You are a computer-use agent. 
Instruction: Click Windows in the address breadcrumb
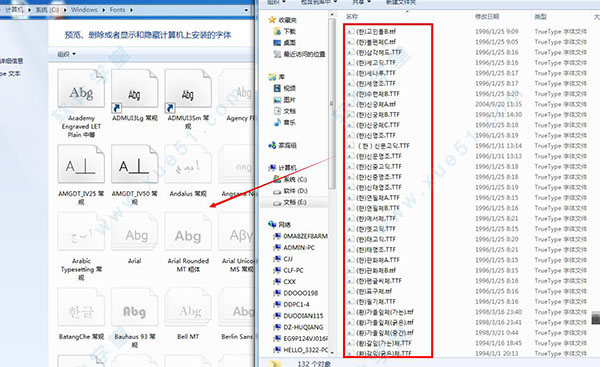(84, 10)
